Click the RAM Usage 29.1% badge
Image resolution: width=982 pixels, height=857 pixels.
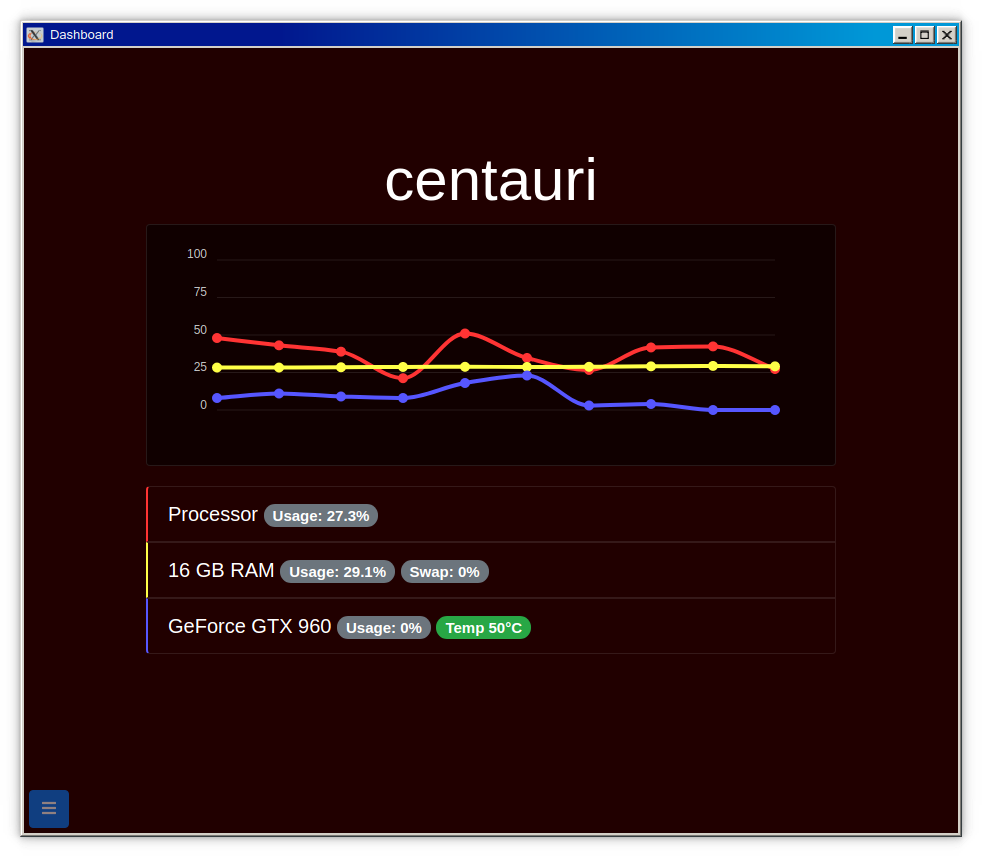click(x=337, y=572)
